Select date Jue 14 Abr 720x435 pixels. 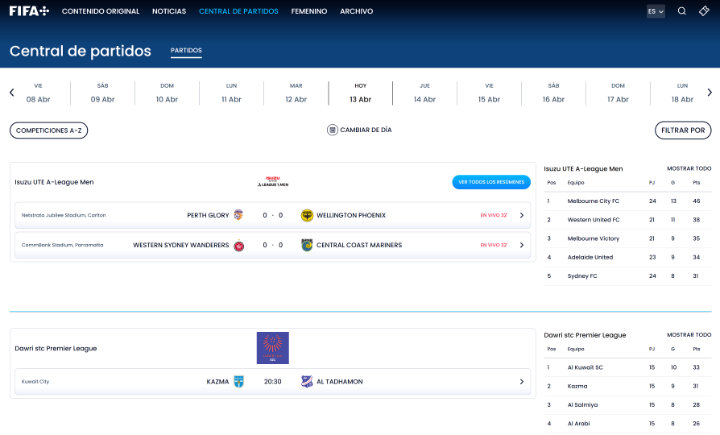tap(424, 92)
